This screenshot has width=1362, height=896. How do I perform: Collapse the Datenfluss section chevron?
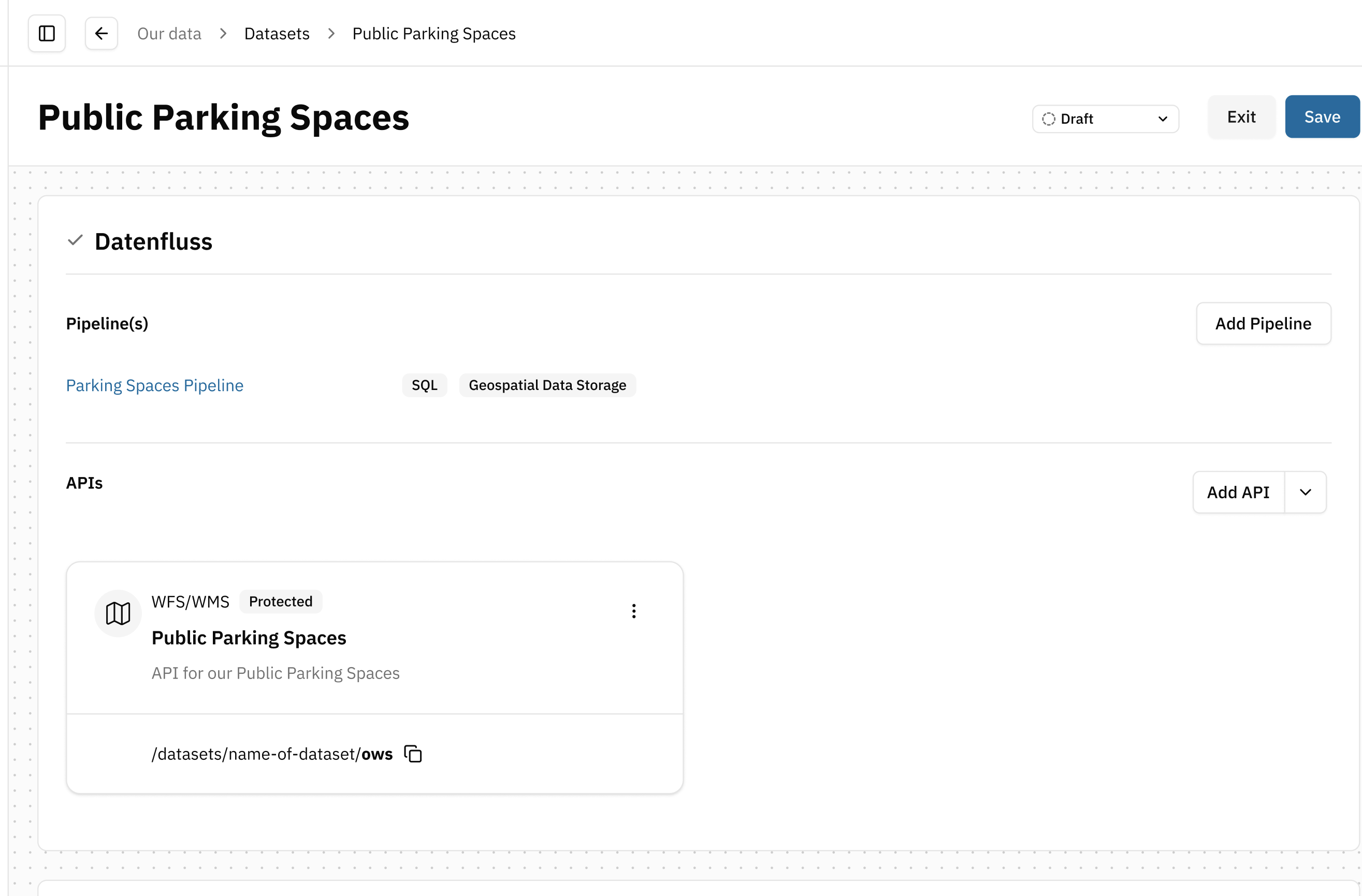pyautogui.click(x=75, y=241)
